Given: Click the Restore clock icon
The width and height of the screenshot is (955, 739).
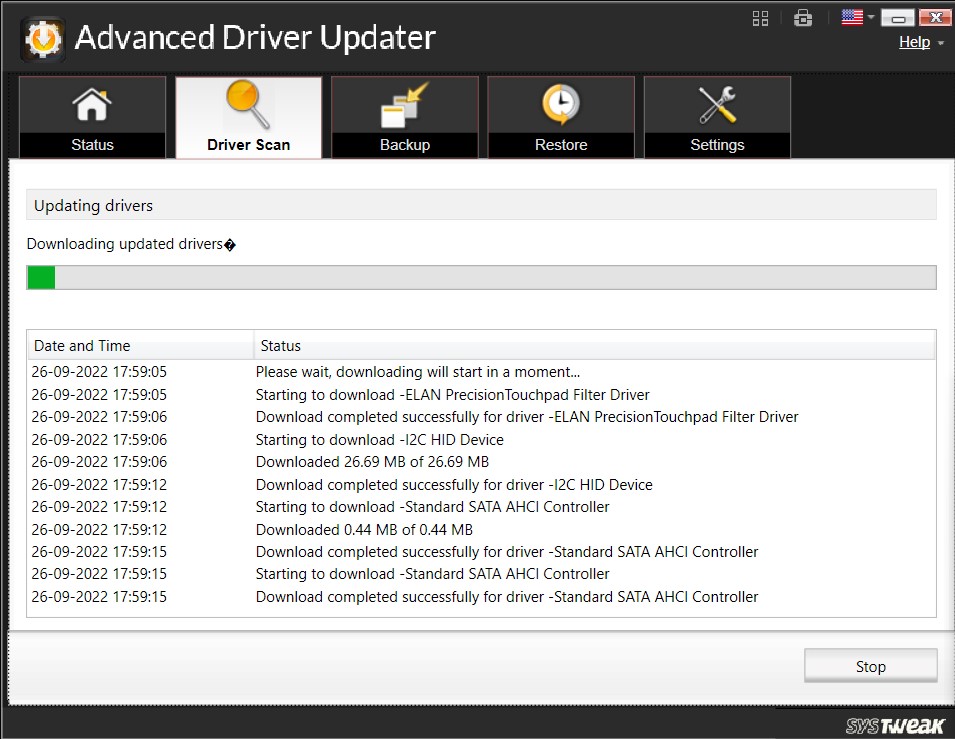Looking at the screenshot, I should (x=560, y=103).
